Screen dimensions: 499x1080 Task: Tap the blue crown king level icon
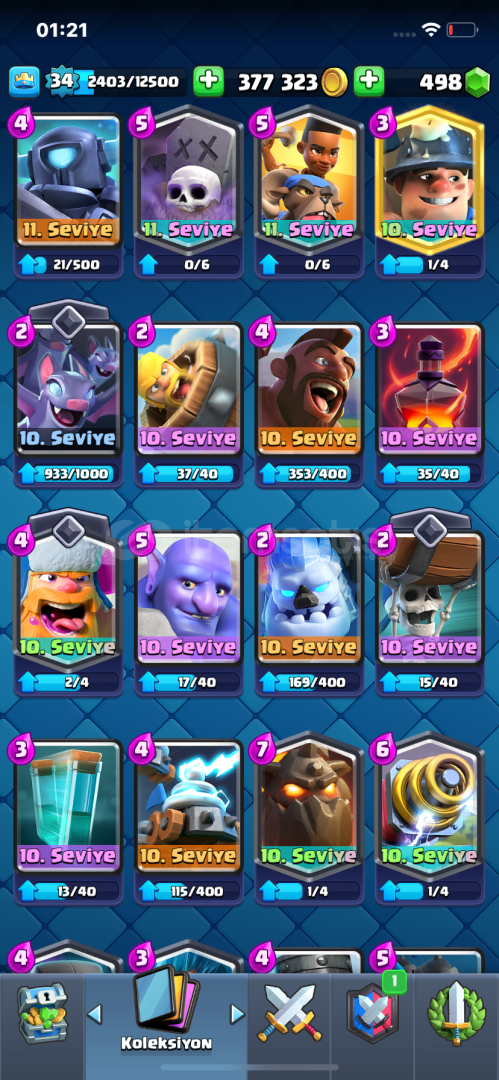(x=23, y=82)
